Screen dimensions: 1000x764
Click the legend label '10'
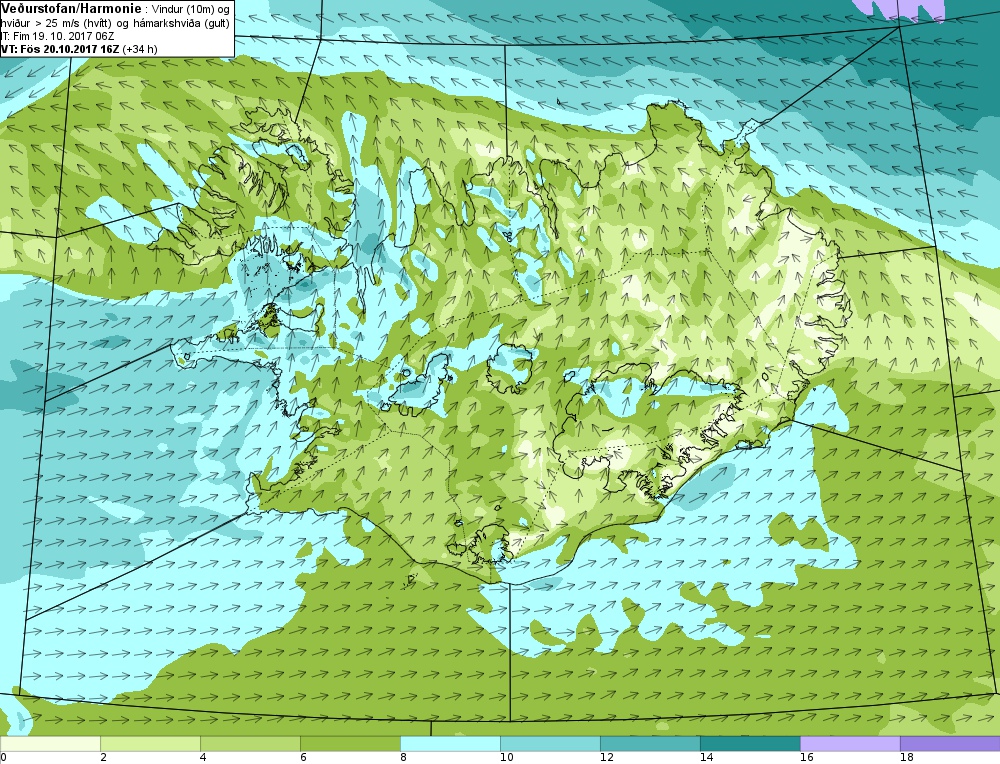(506, 758)
